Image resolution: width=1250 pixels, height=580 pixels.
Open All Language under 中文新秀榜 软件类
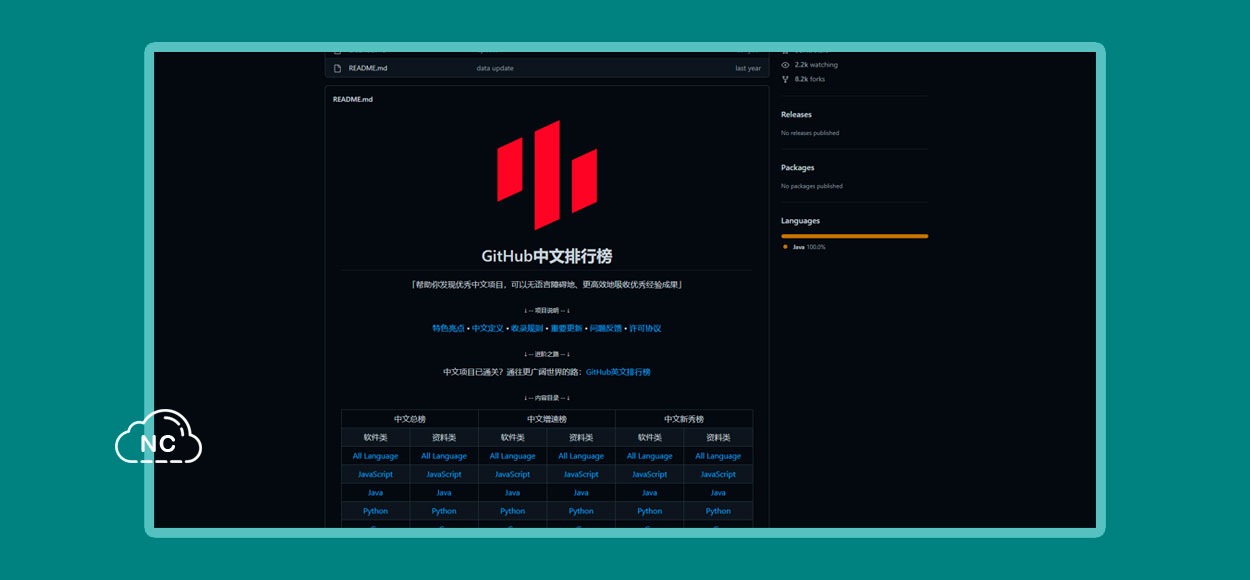click(x=650, y=456)
